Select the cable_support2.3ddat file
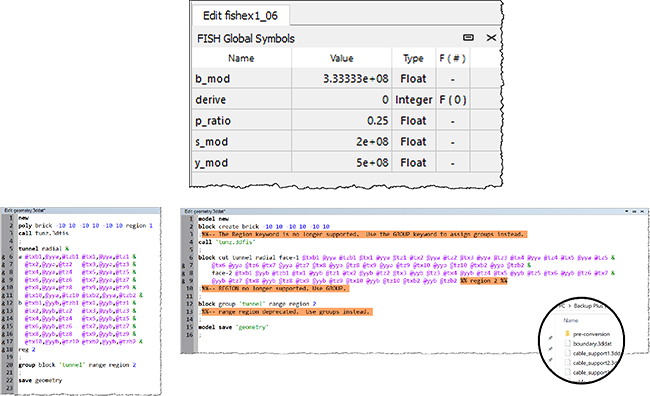The image size is (650, 396). tap(592, 363)
